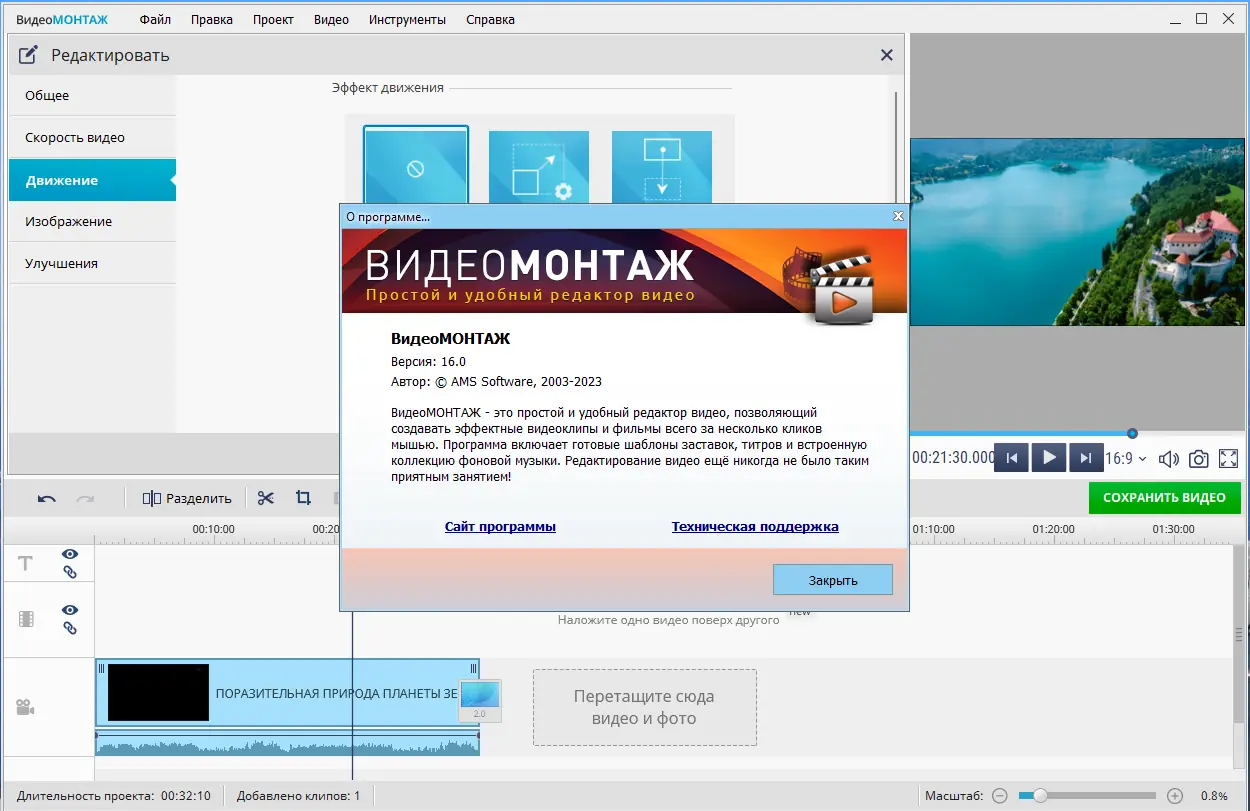This screenshot has width=1250, height=811.
Task: Click the Сайт программы link
Action: (500, 526)
